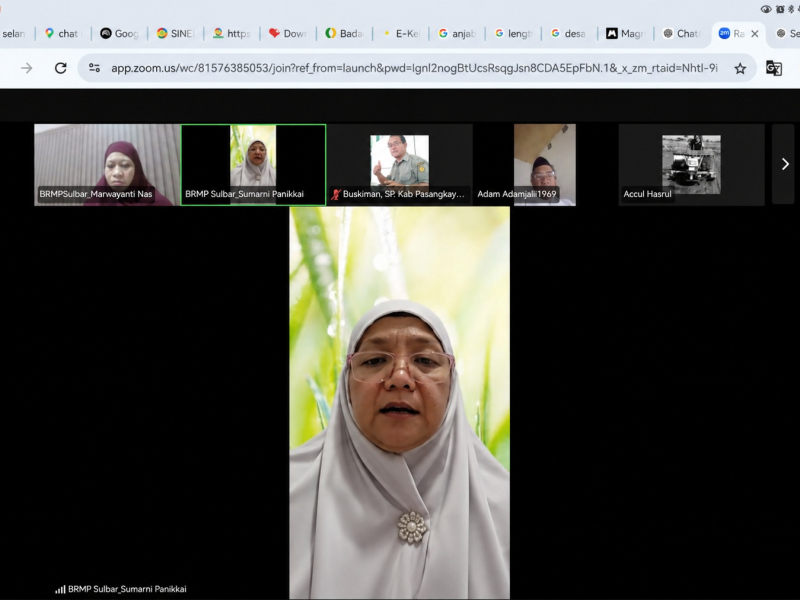Image resolution: width=800 pixels, height=600 pixels.
Task: View site information icon beside the URL
Action: point(94,67)
